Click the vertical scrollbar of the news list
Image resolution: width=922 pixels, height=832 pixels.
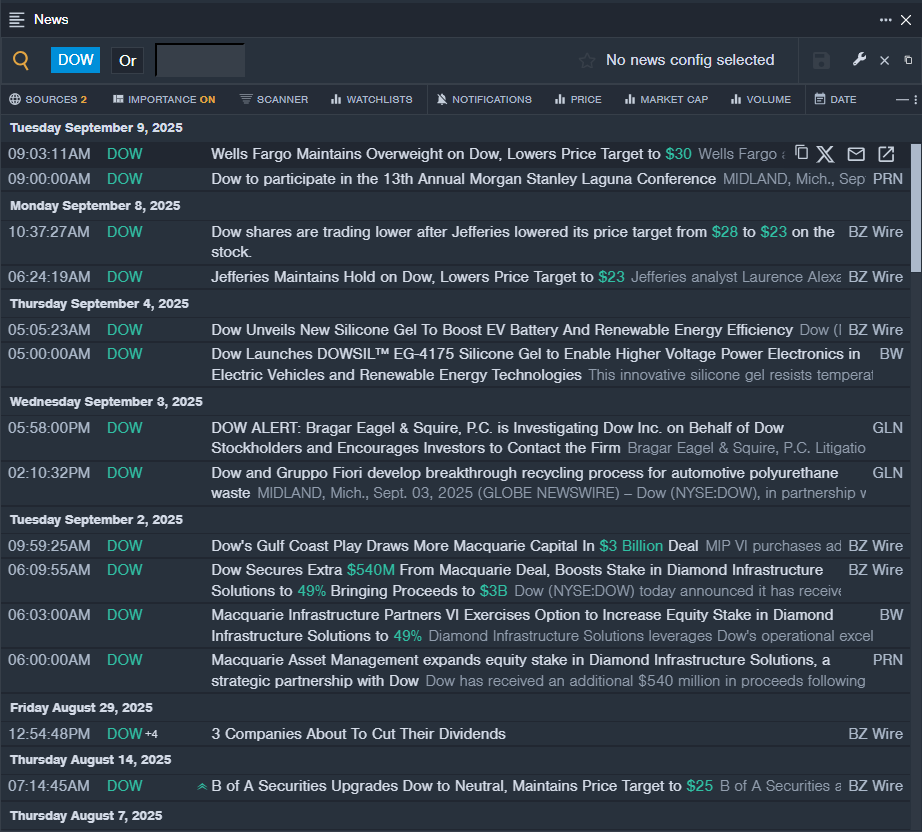[x=916, y=208]
